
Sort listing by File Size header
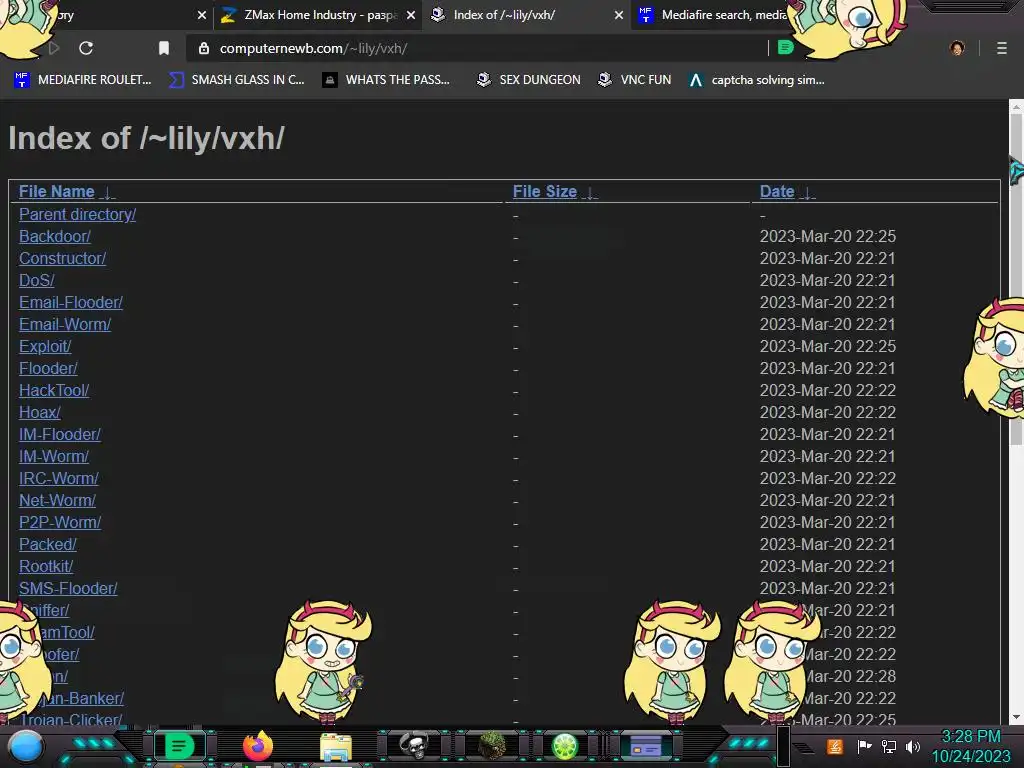545,191
